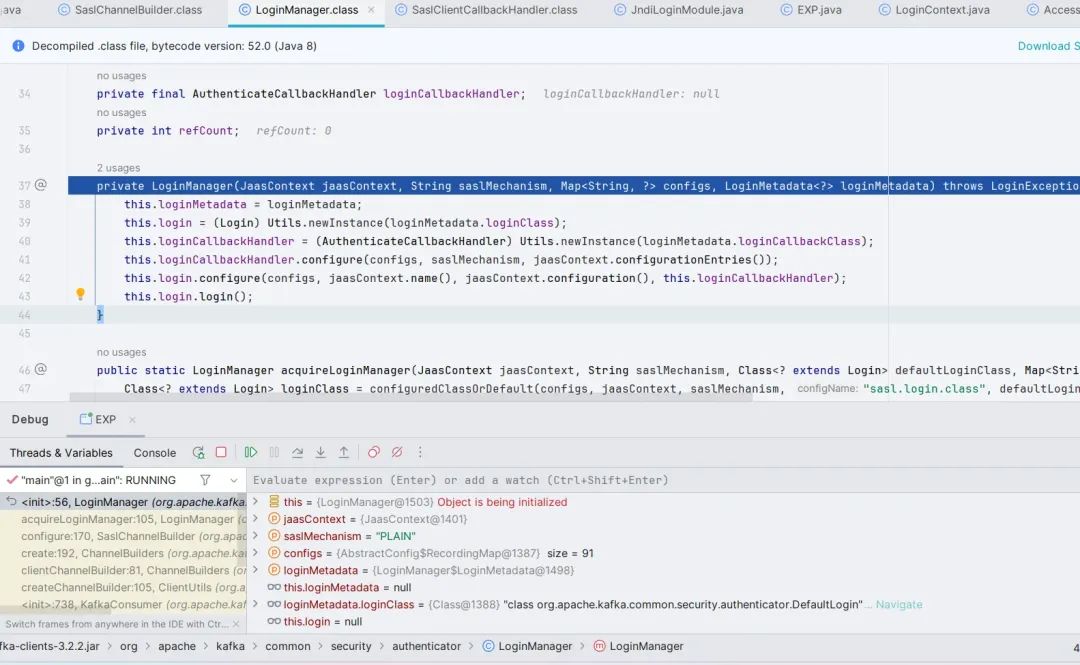
Task: Click the 'Debug' tool window label
Action: [30, 419]
